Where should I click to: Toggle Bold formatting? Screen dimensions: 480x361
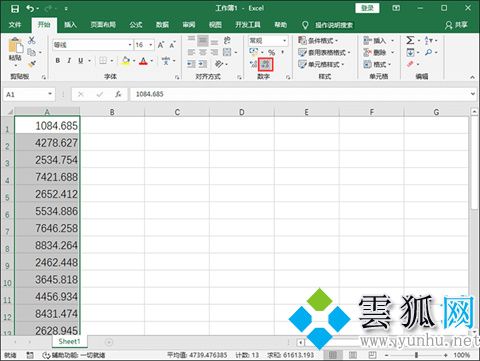click(x=58, y=61)
